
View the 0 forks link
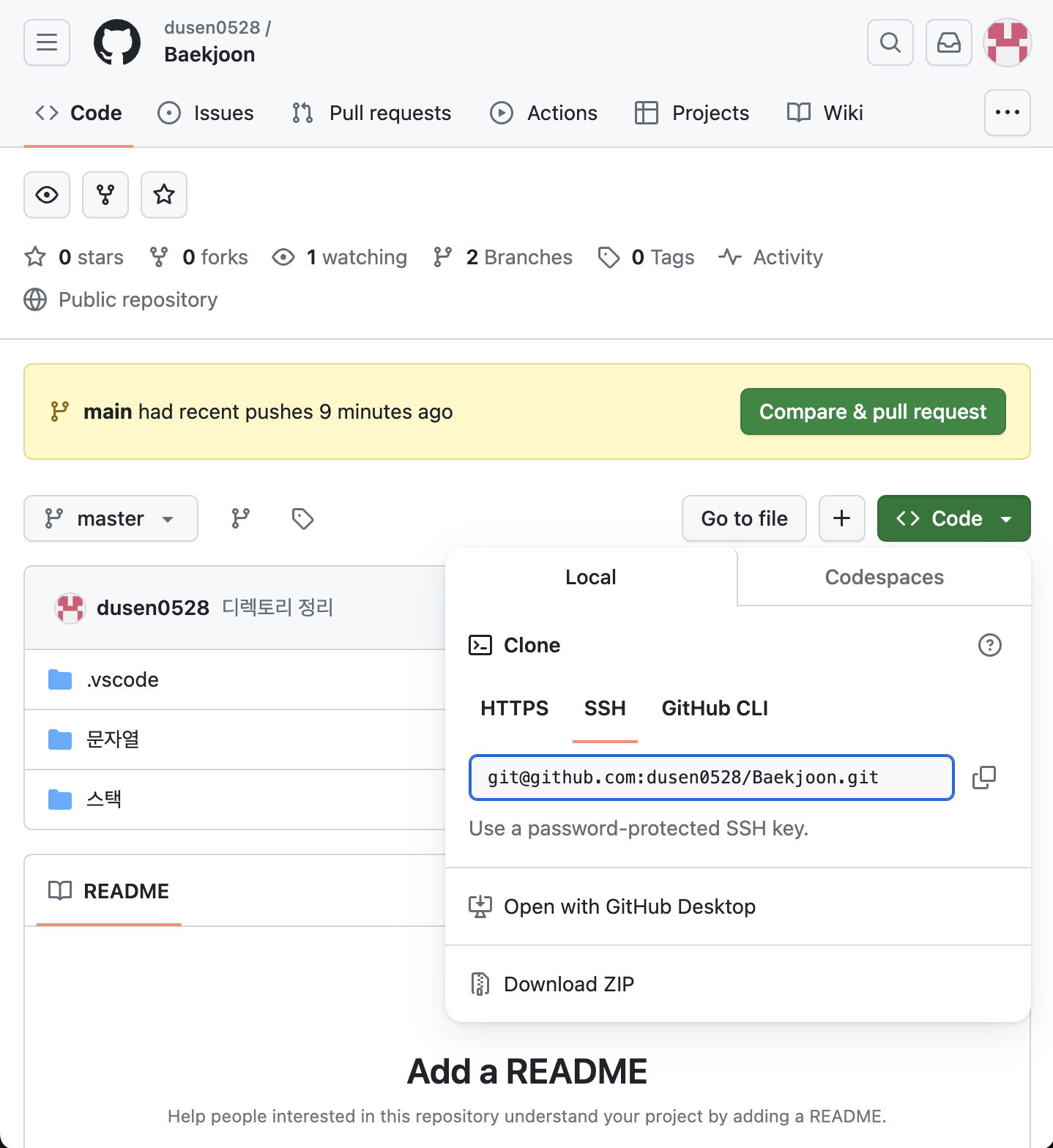point(198,257)
